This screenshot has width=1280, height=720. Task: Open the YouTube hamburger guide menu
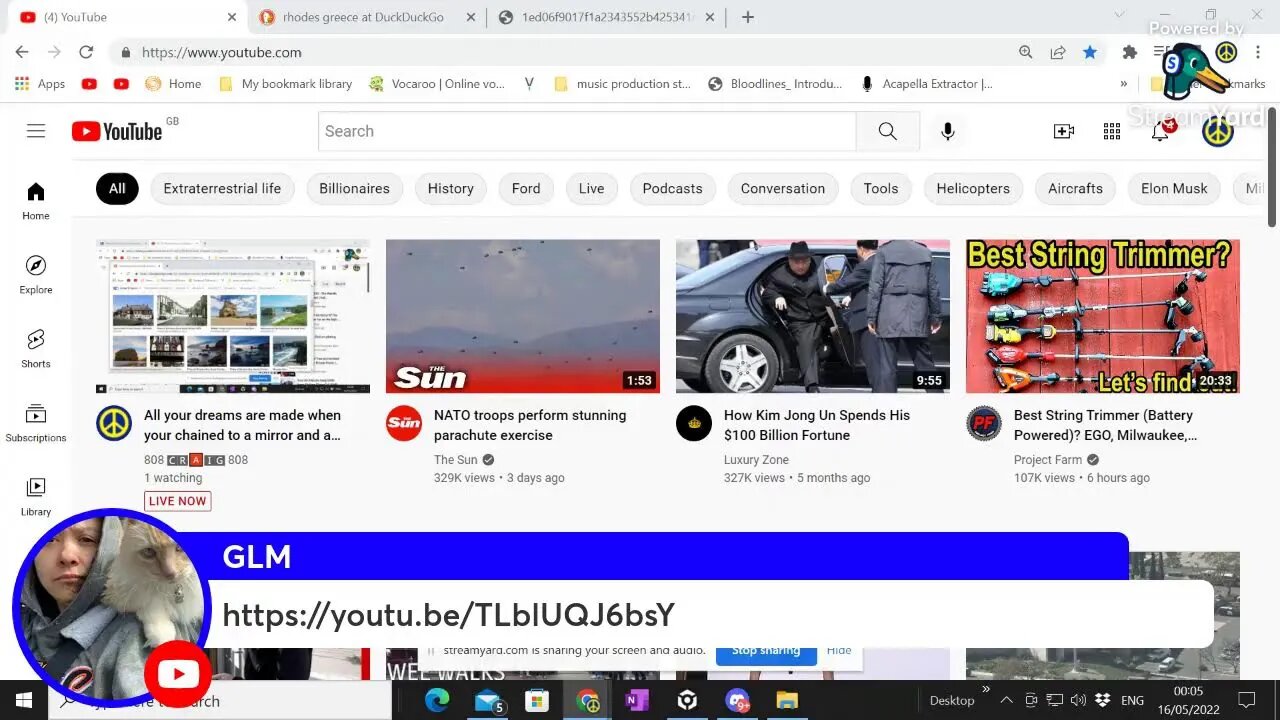tap(36, 131)
